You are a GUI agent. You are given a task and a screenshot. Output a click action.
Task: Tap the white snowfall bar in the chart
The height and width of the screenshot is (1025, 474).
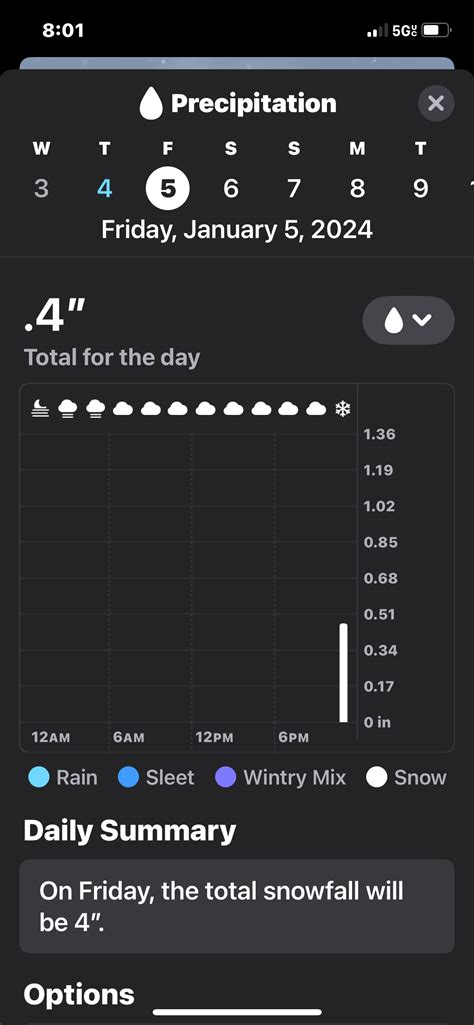click(x=343, y=673)
